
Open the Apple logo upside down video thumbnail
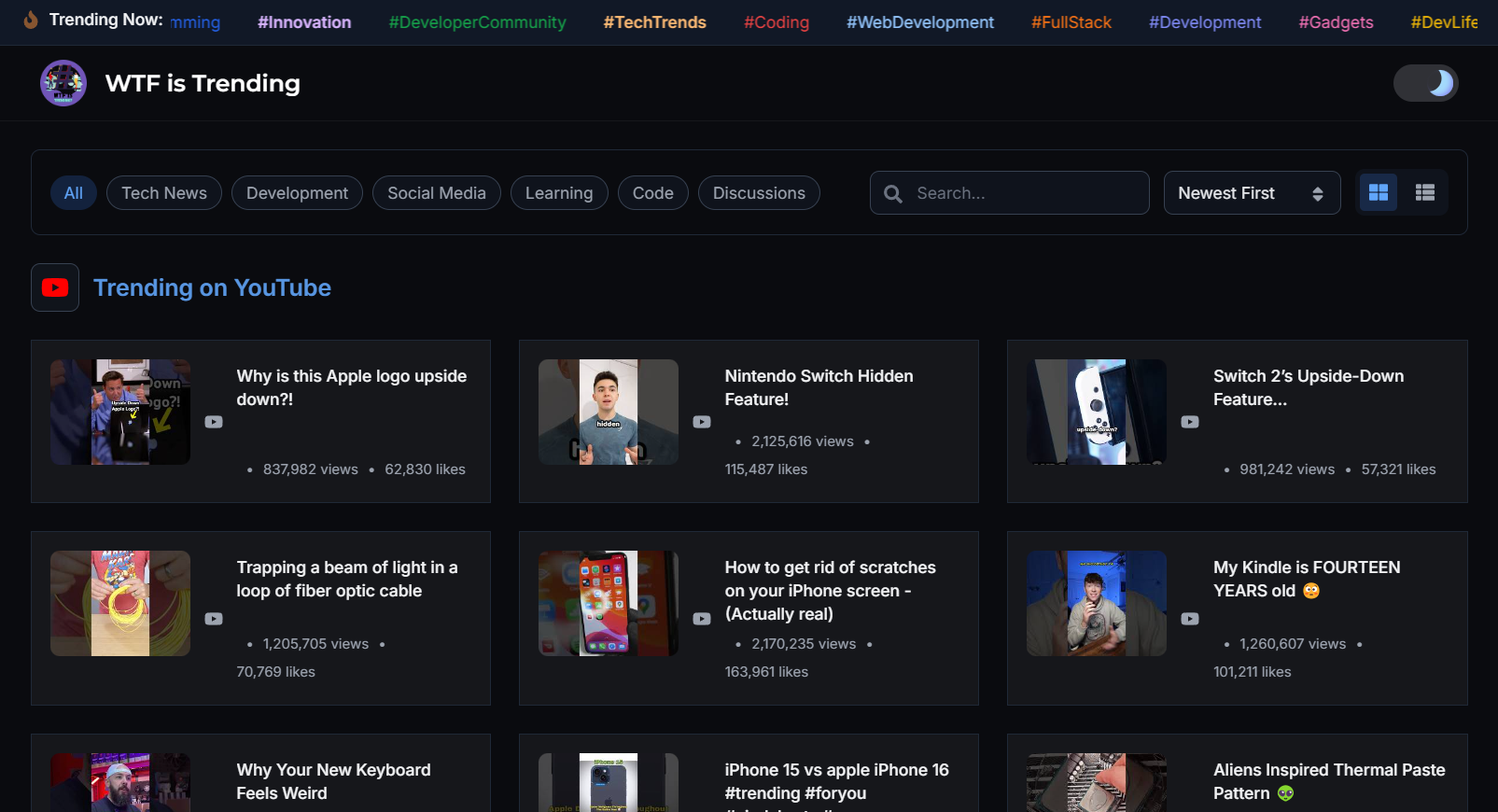[x=120, y=412]
